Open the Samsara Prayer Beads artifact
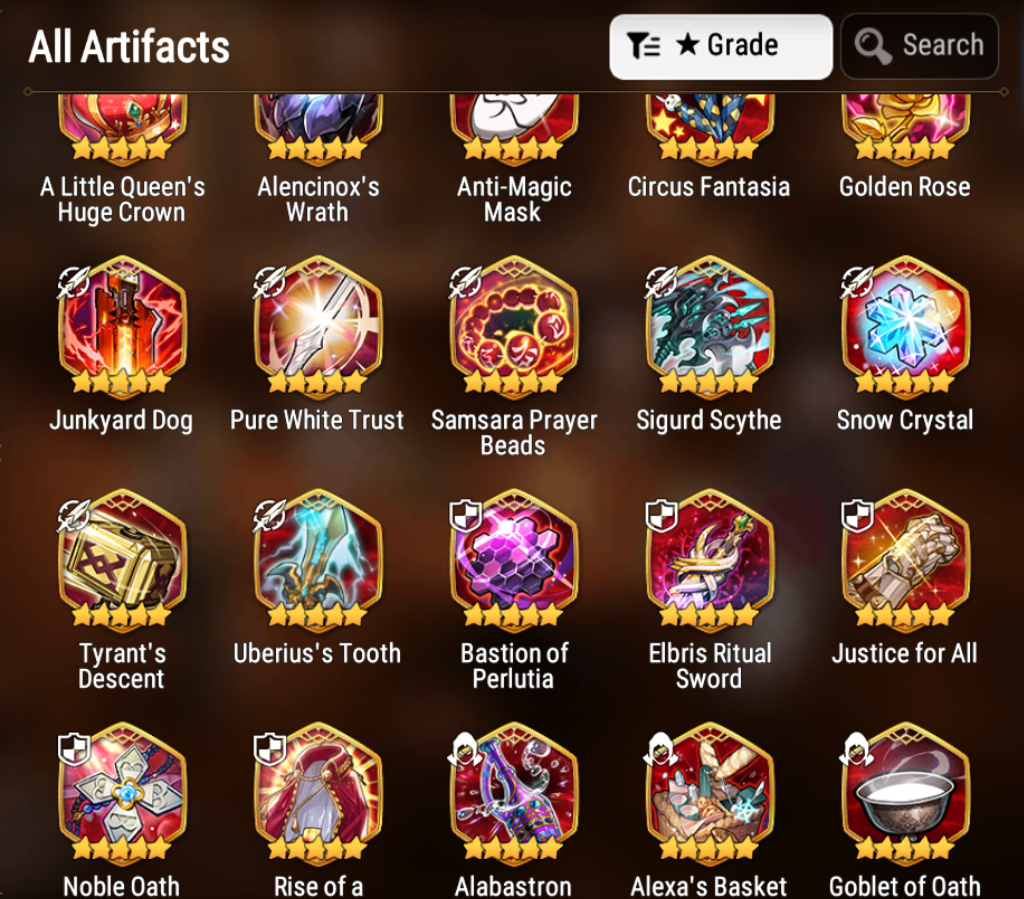1024x899 pixels. [514, 327]
